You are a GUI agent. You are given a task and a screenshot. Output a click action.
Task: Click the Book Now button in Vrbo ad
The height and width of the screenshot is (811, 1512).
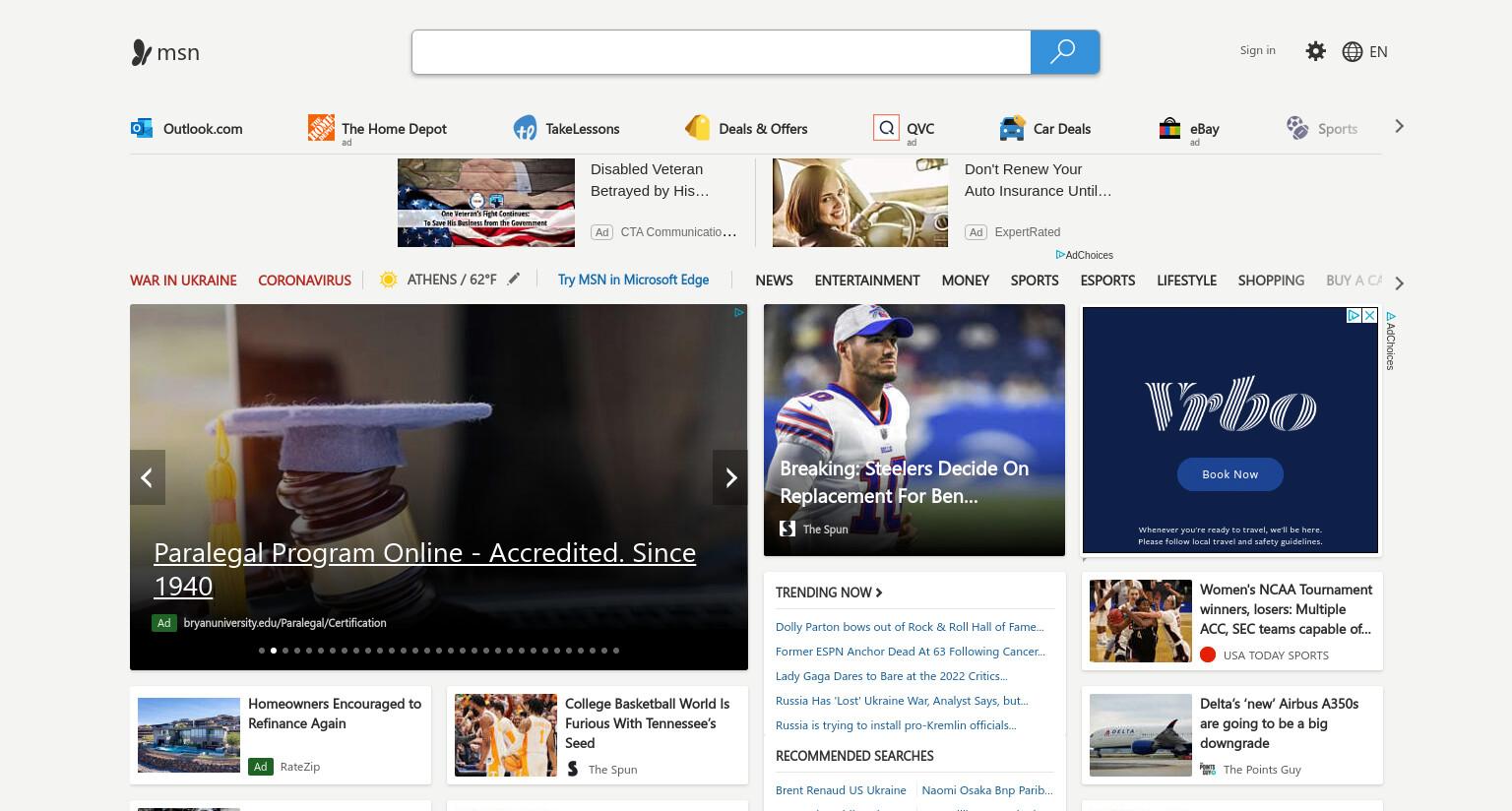click(1229, 474)
